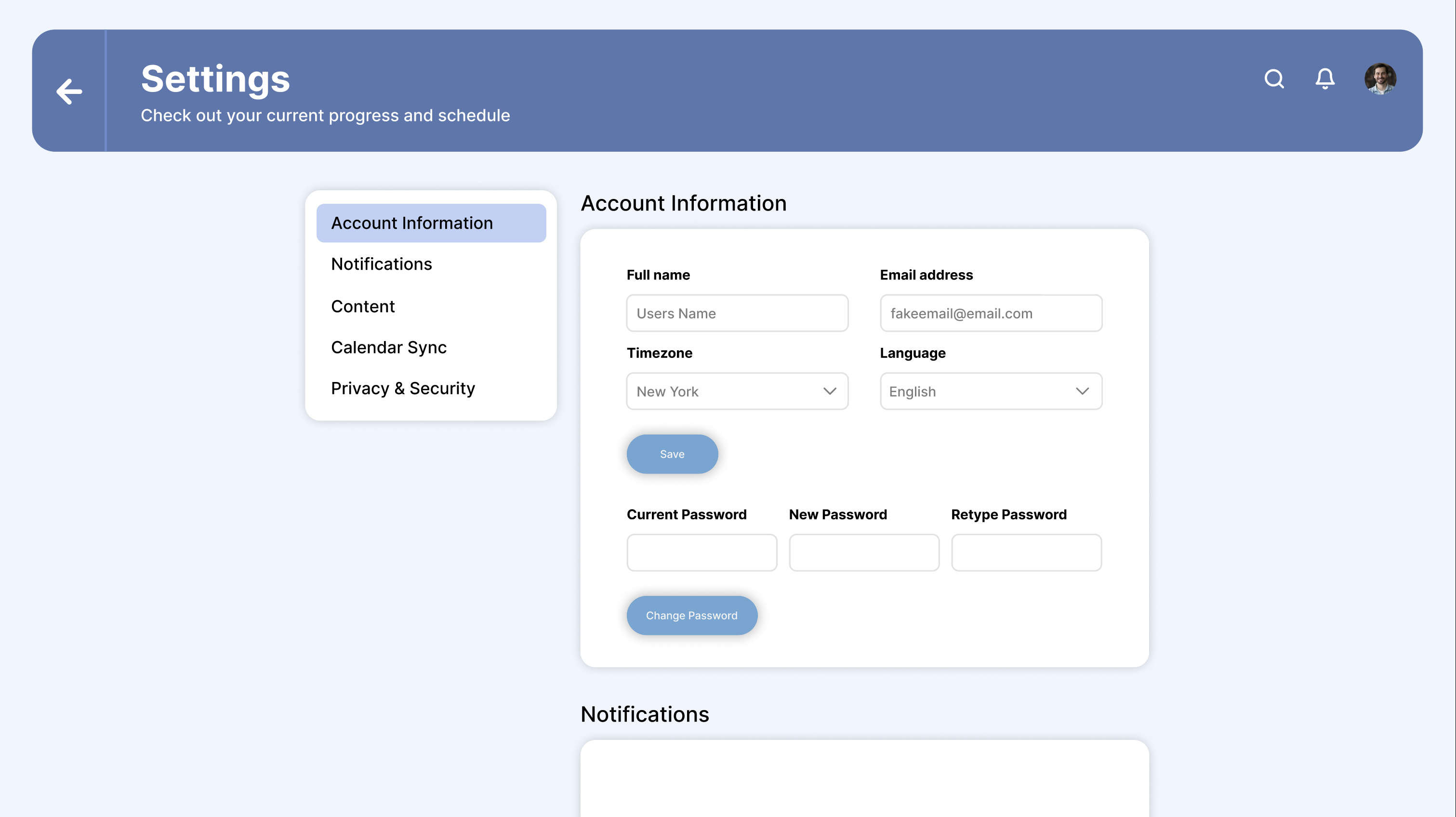Open Privacy & Security settings

(402, 388)
